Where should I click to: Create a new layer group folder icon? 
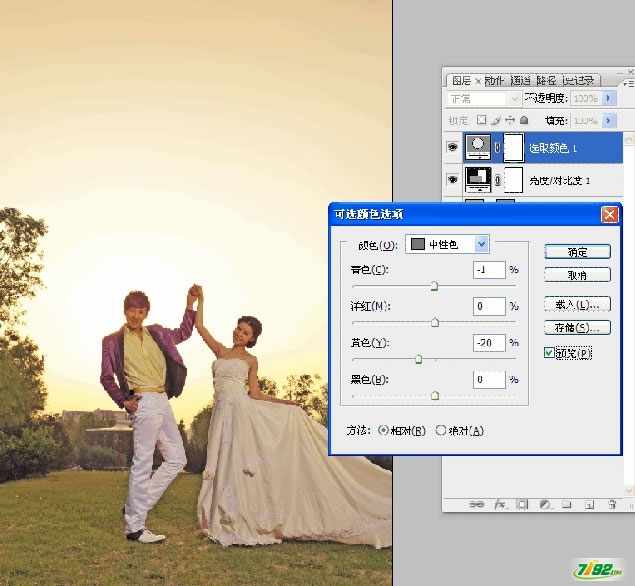[567, 504]
